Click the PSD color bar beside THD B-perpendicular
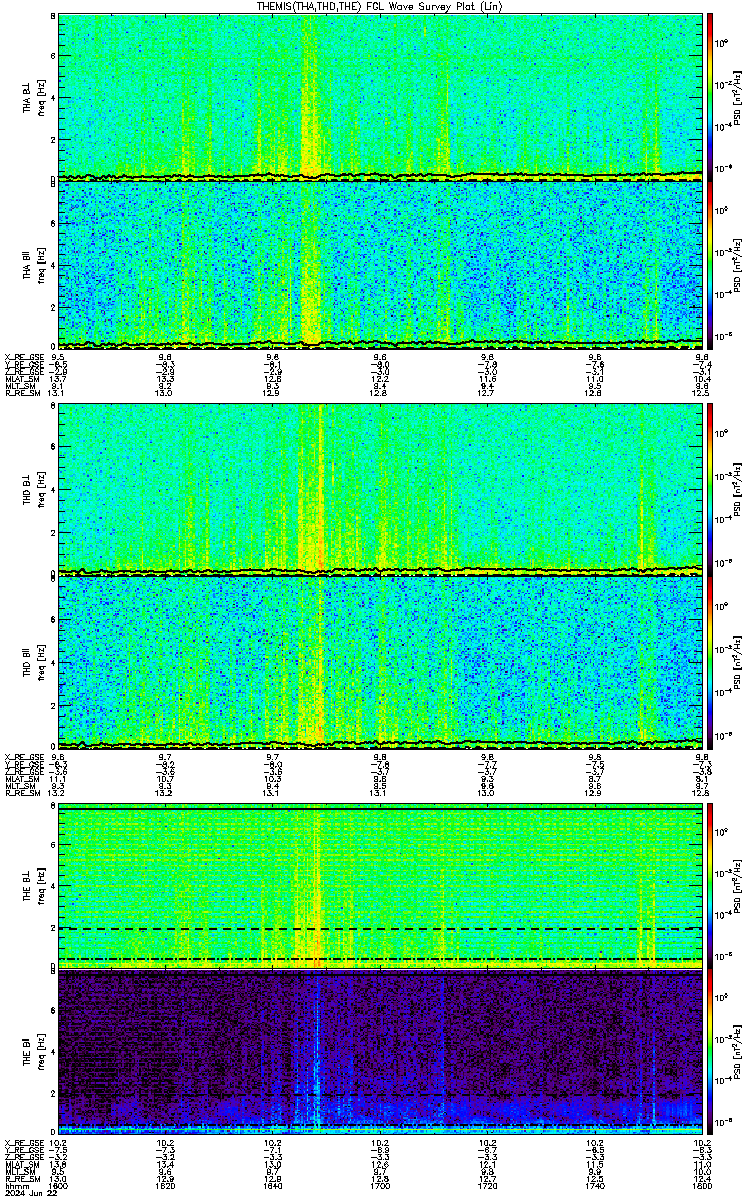Image resolution: width=750 pixels, height=1200 pixels. 710,489
